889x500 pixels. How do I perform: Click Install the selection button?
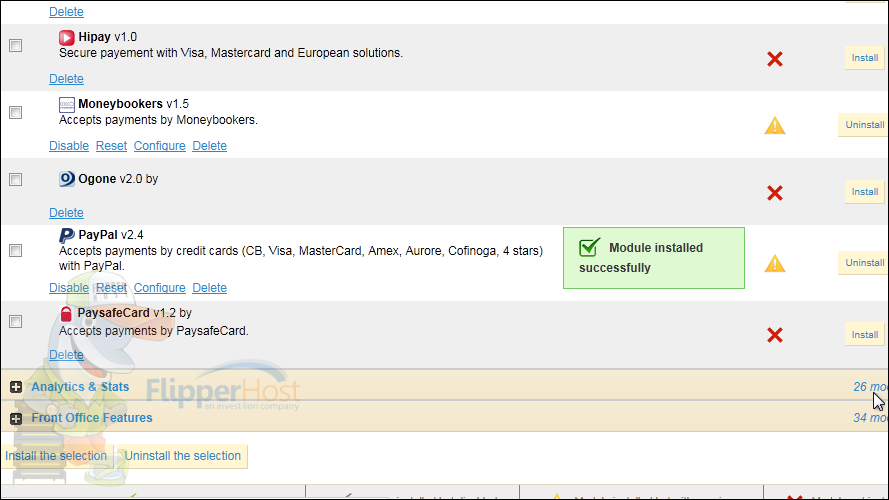[x=56, y=456]
